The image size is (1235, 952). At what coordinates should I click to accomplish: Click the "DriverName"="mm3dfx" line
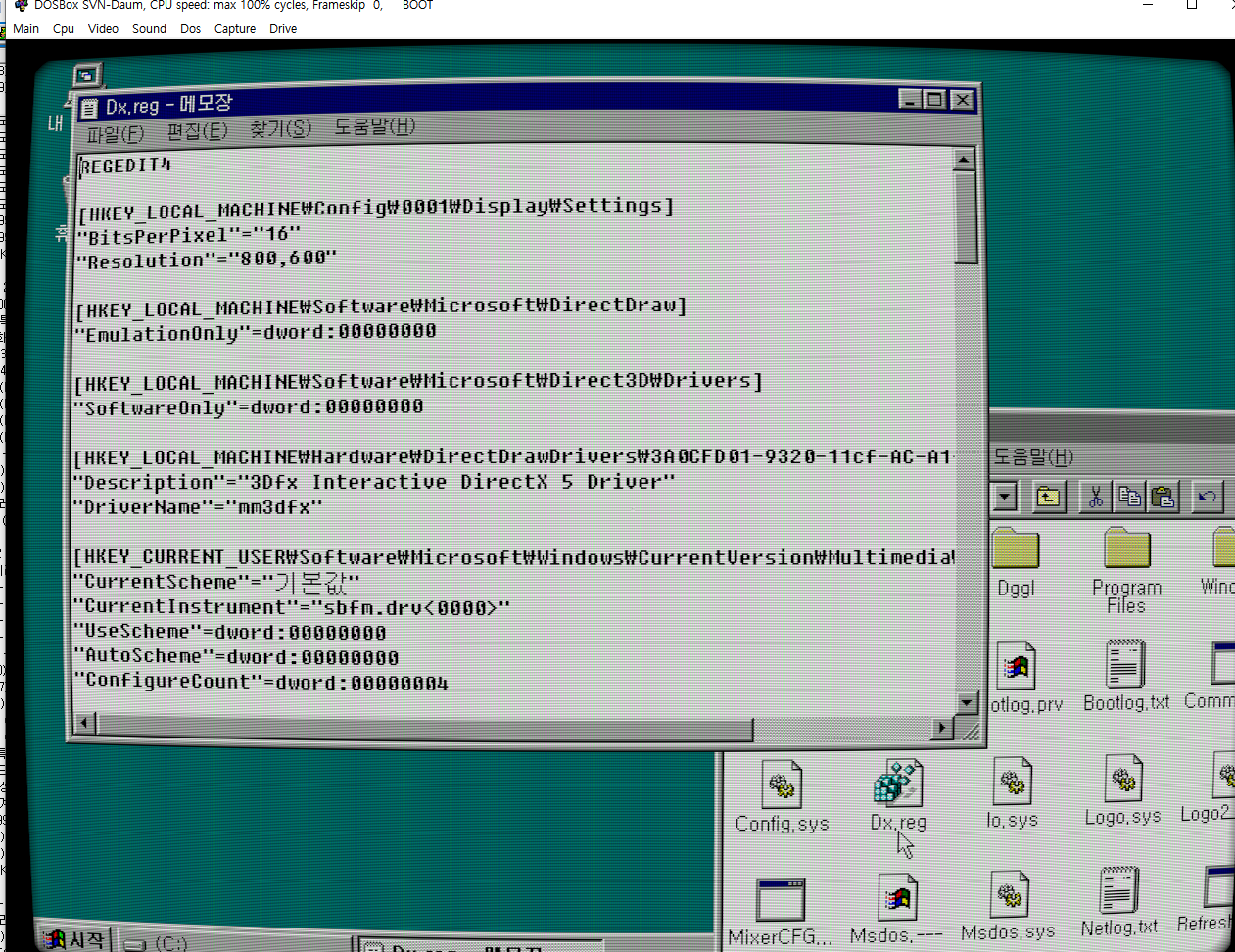coord(198,506)
